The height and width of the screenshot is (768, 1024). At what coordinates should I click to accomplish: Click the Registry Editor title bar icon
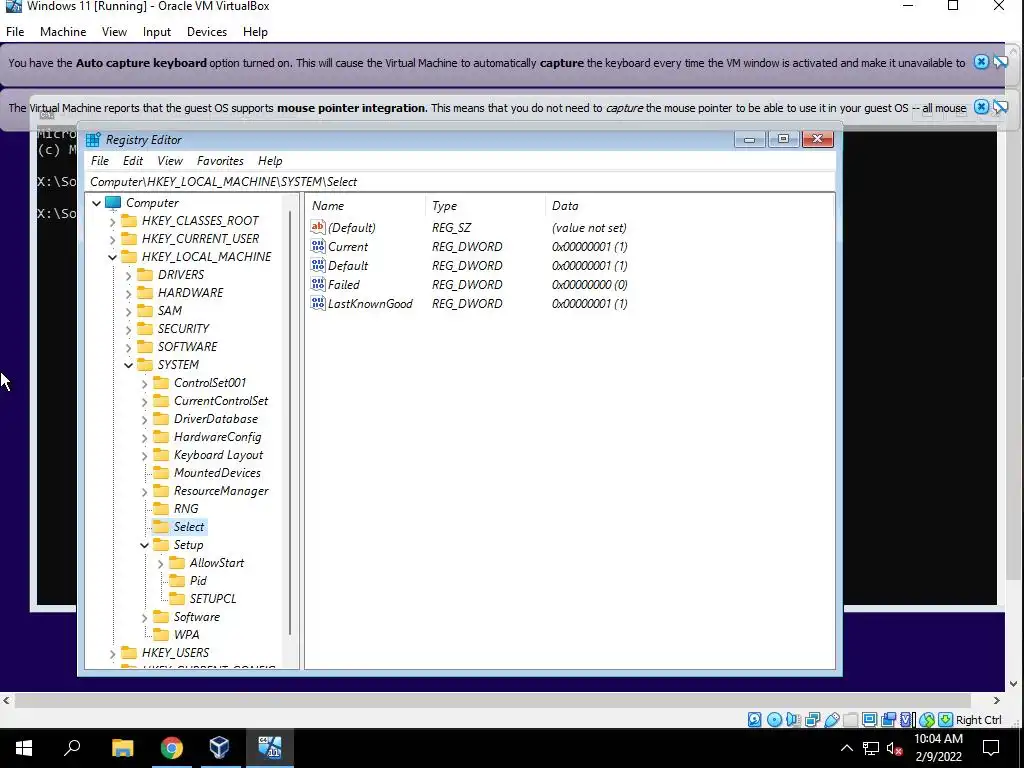coord(93,139)
